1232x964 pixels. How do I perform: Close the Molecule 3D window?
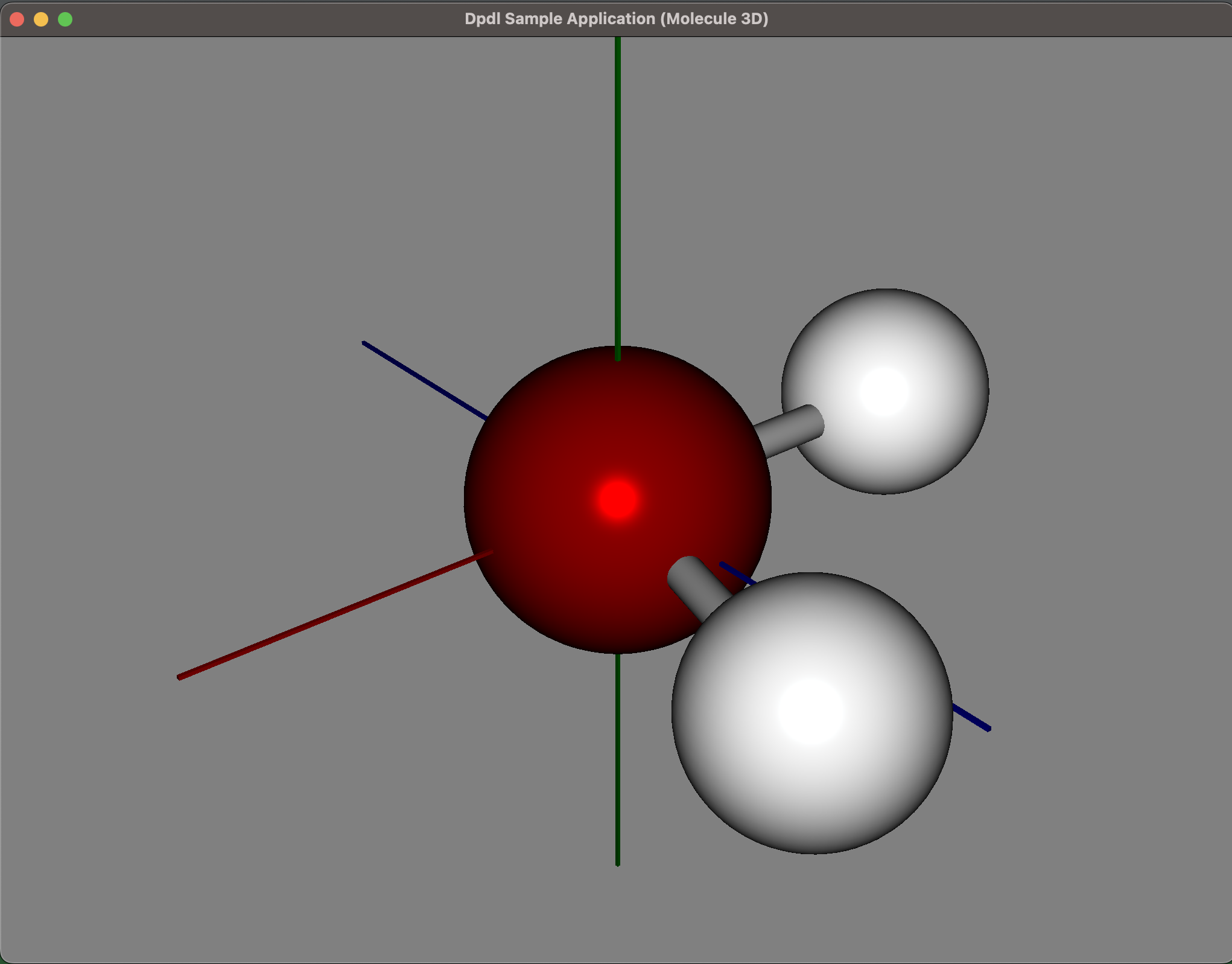tap(17, 19)
